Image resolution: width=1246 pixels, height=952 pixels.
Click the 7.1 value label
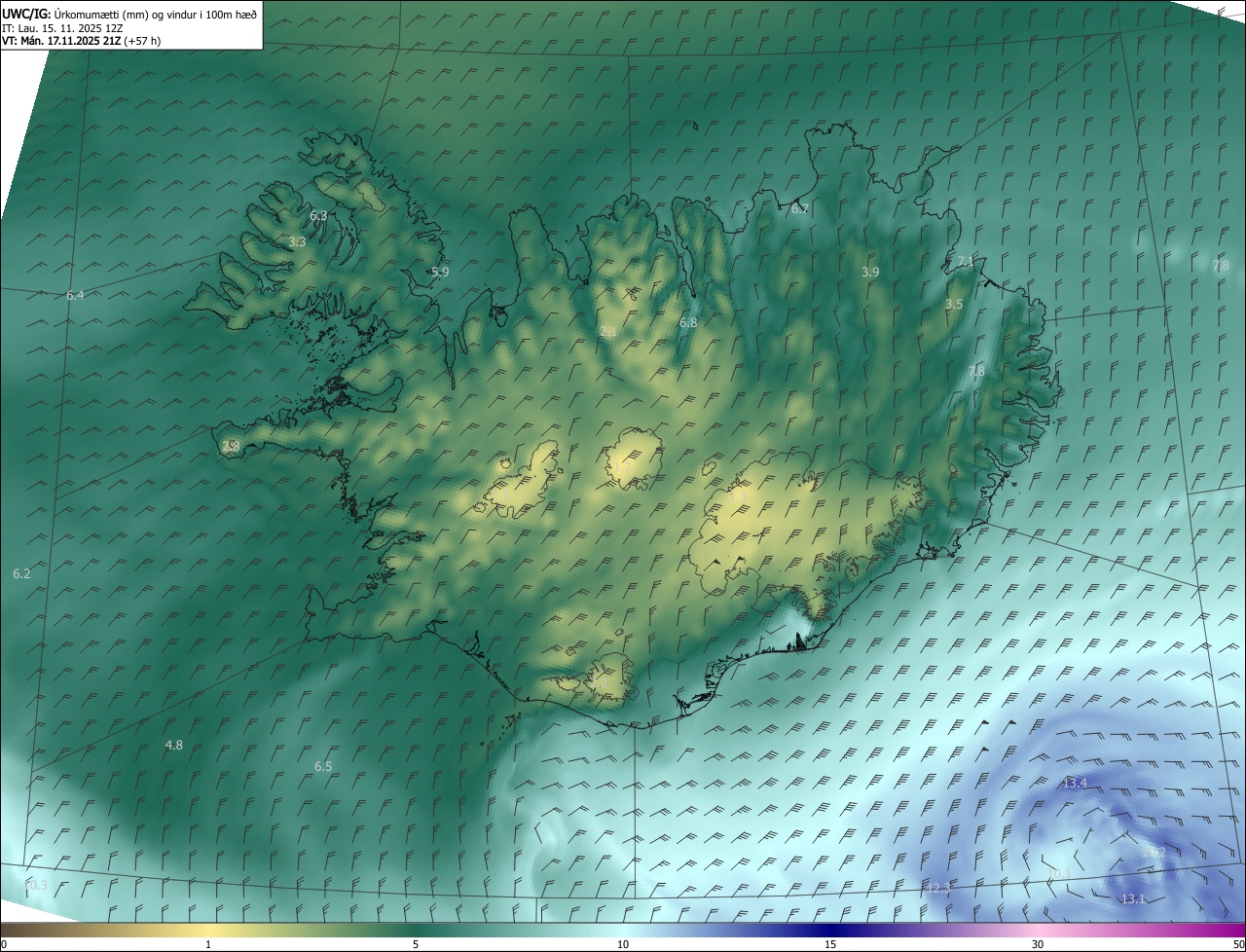[965, 262]
